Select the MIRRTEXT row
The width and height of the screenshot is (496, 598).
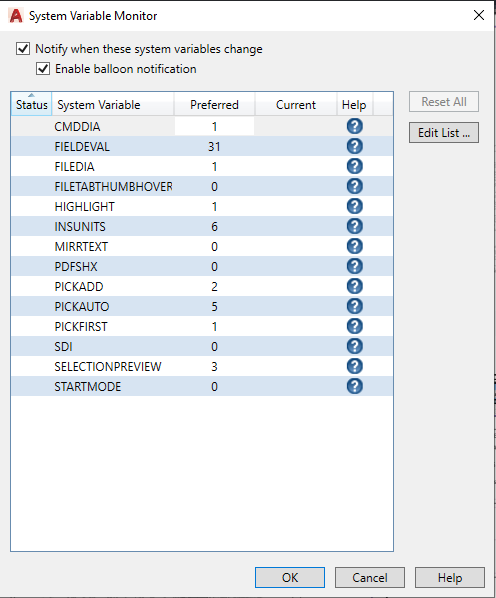coord(202,246)
